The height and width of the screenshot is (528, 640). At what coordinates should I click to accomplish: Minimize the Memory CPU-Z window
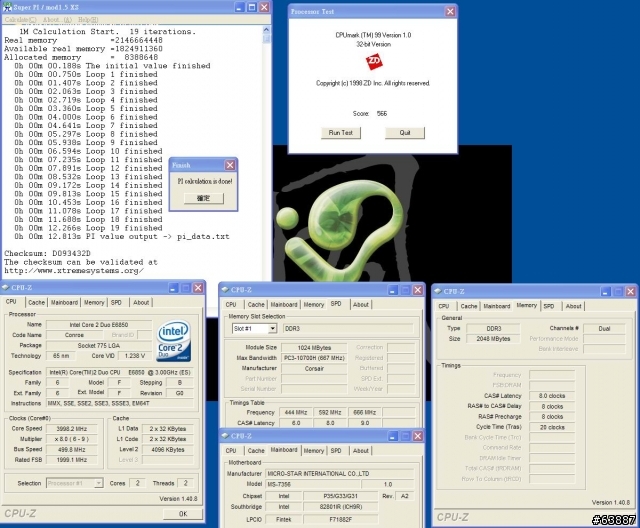[x=606, y=292]
